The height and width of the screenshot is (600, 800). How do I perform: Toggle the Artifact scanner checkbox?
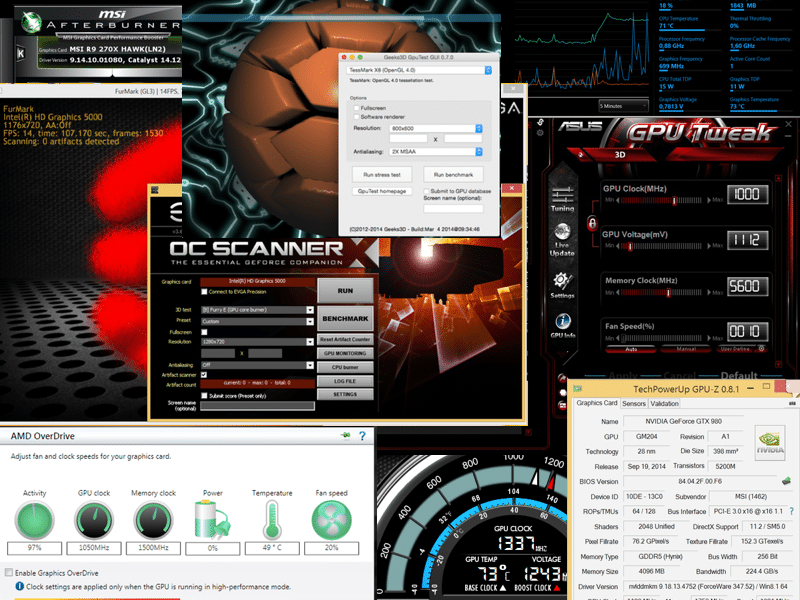coord(204,374)
